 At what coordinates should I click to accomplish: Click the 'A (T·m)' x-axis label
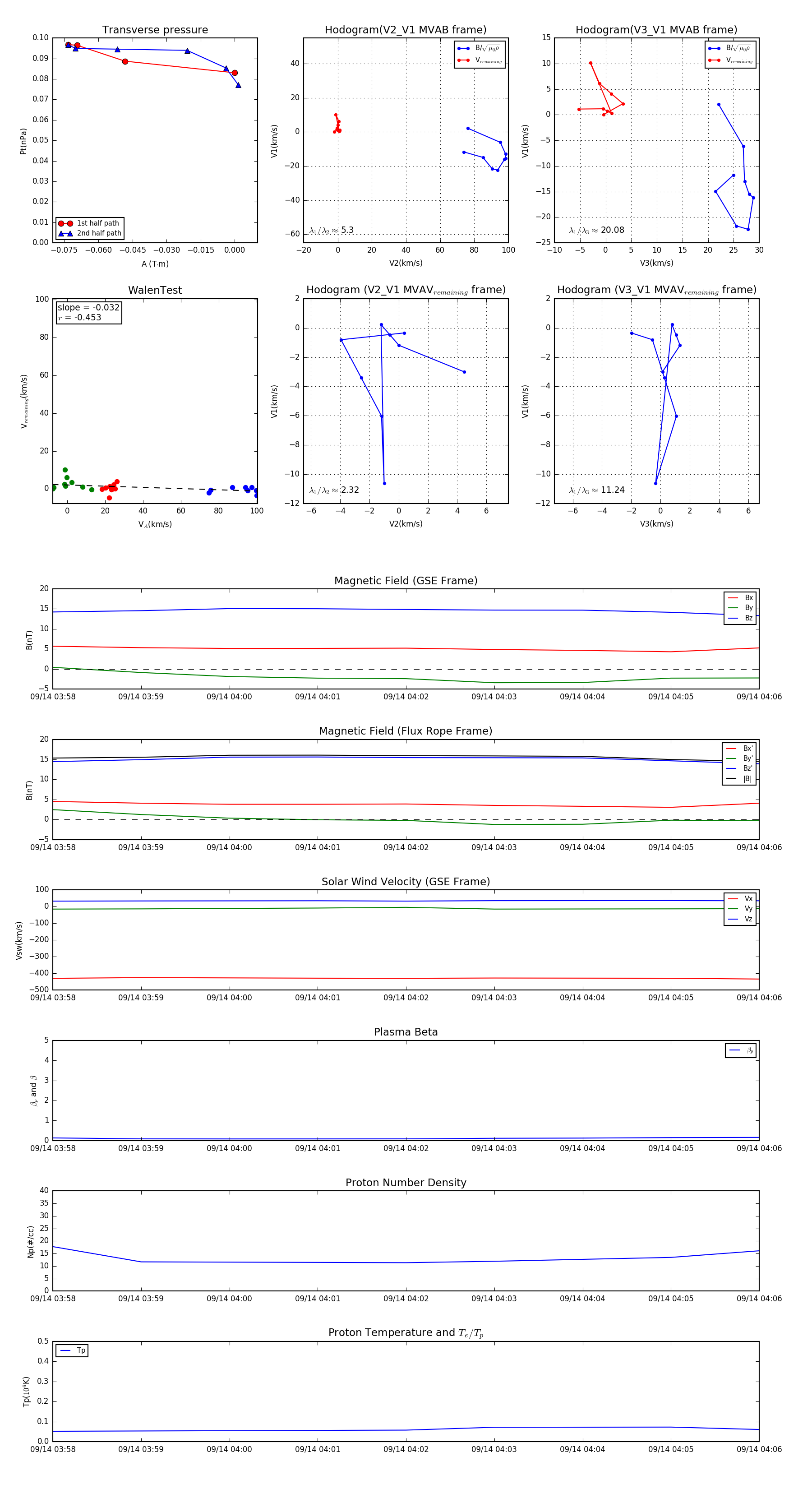click(x=155, y=264)
